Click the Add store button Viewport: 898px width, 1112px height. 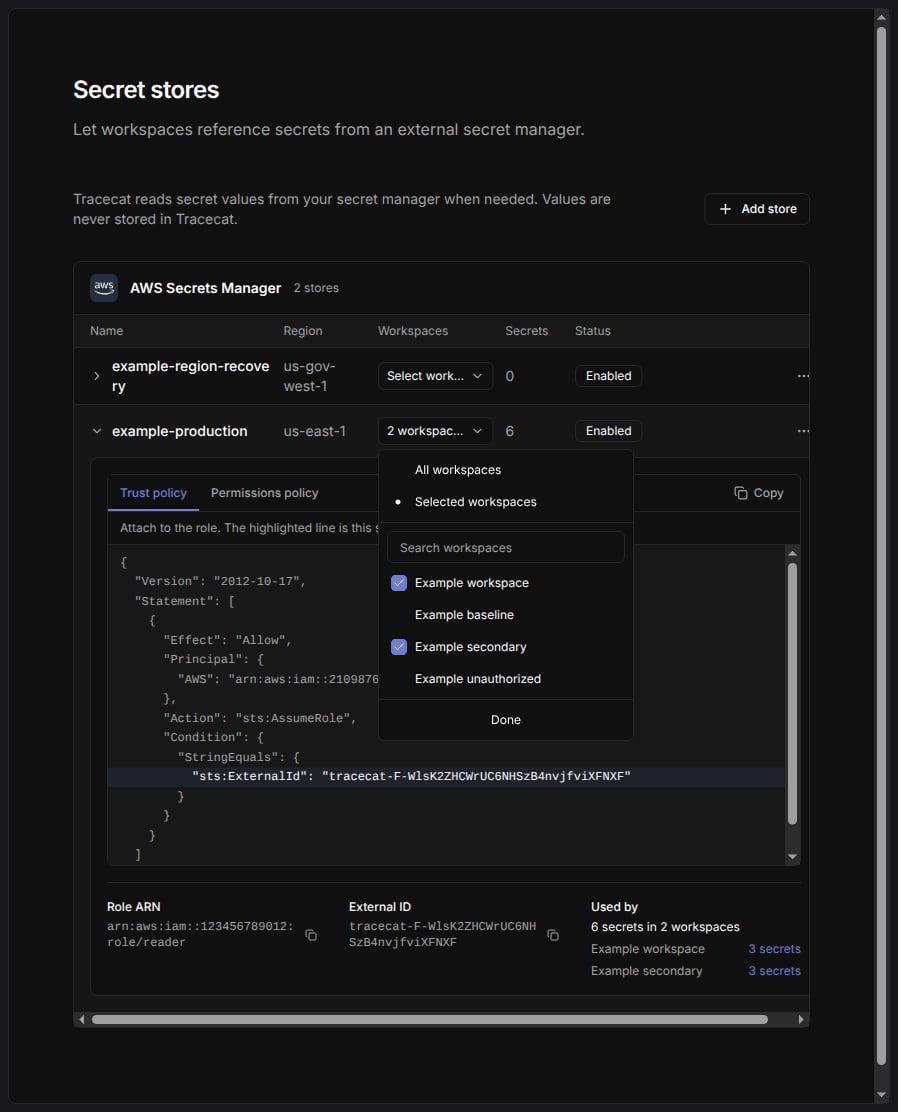(x=757, y=209)
